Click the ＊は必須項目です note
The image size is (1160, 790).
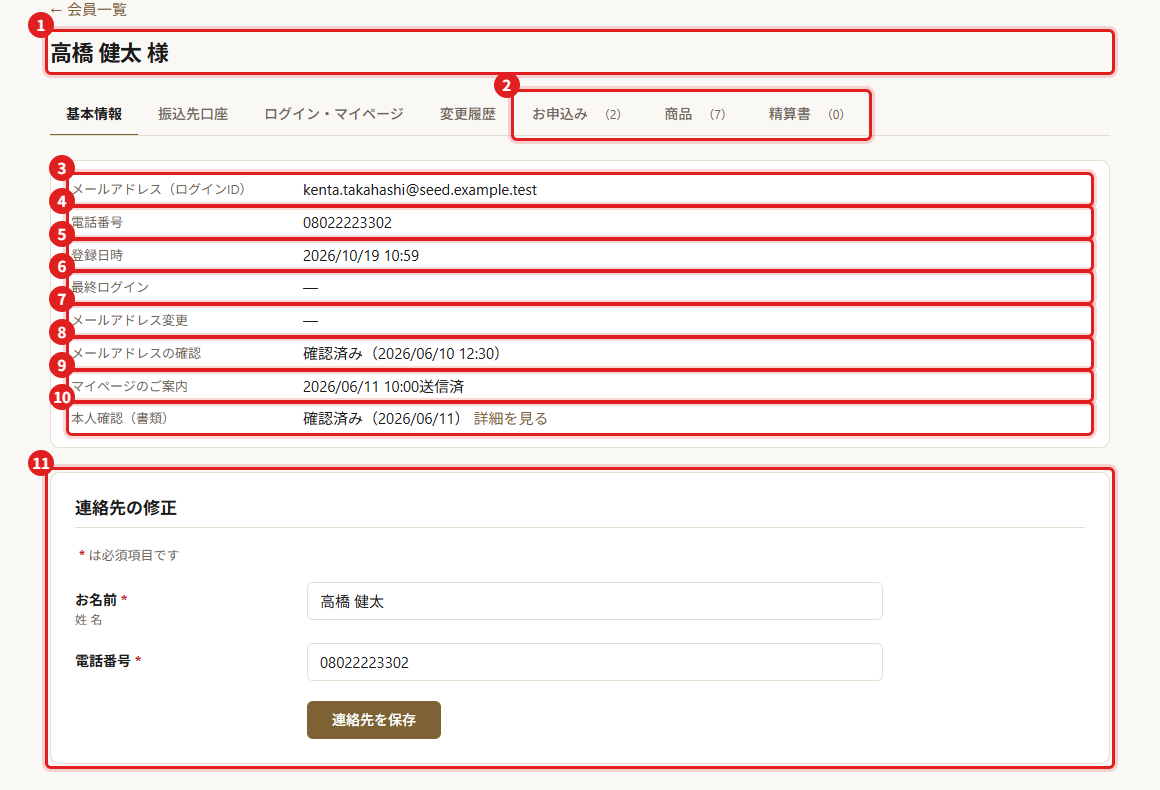point(129,555)
